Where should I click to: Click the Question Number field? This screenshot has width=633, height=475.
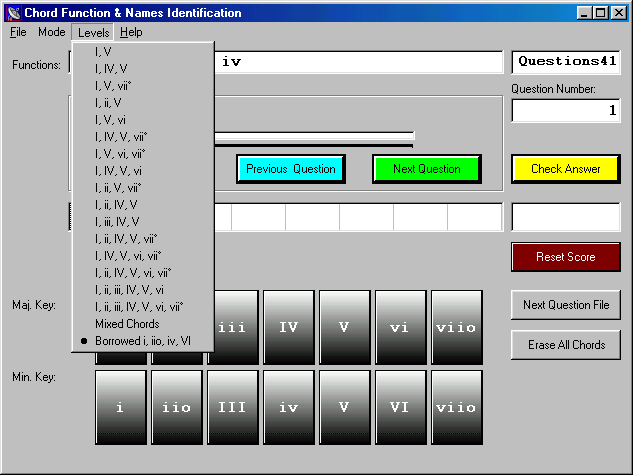pyautogui.click(x=566, y=110)
